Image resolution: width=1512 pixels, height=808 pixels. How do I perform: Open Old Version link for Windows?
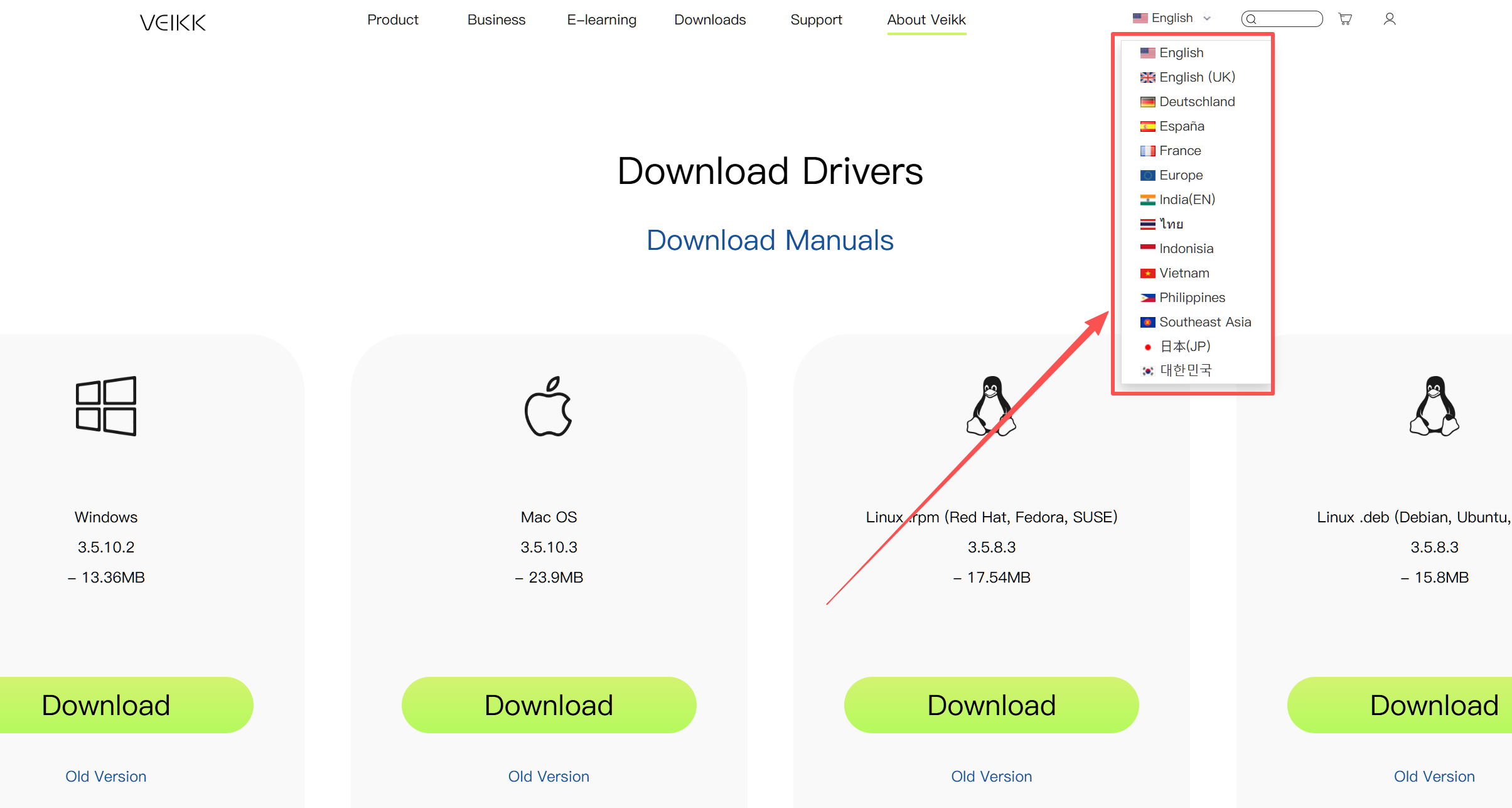[x=106, y=777]
